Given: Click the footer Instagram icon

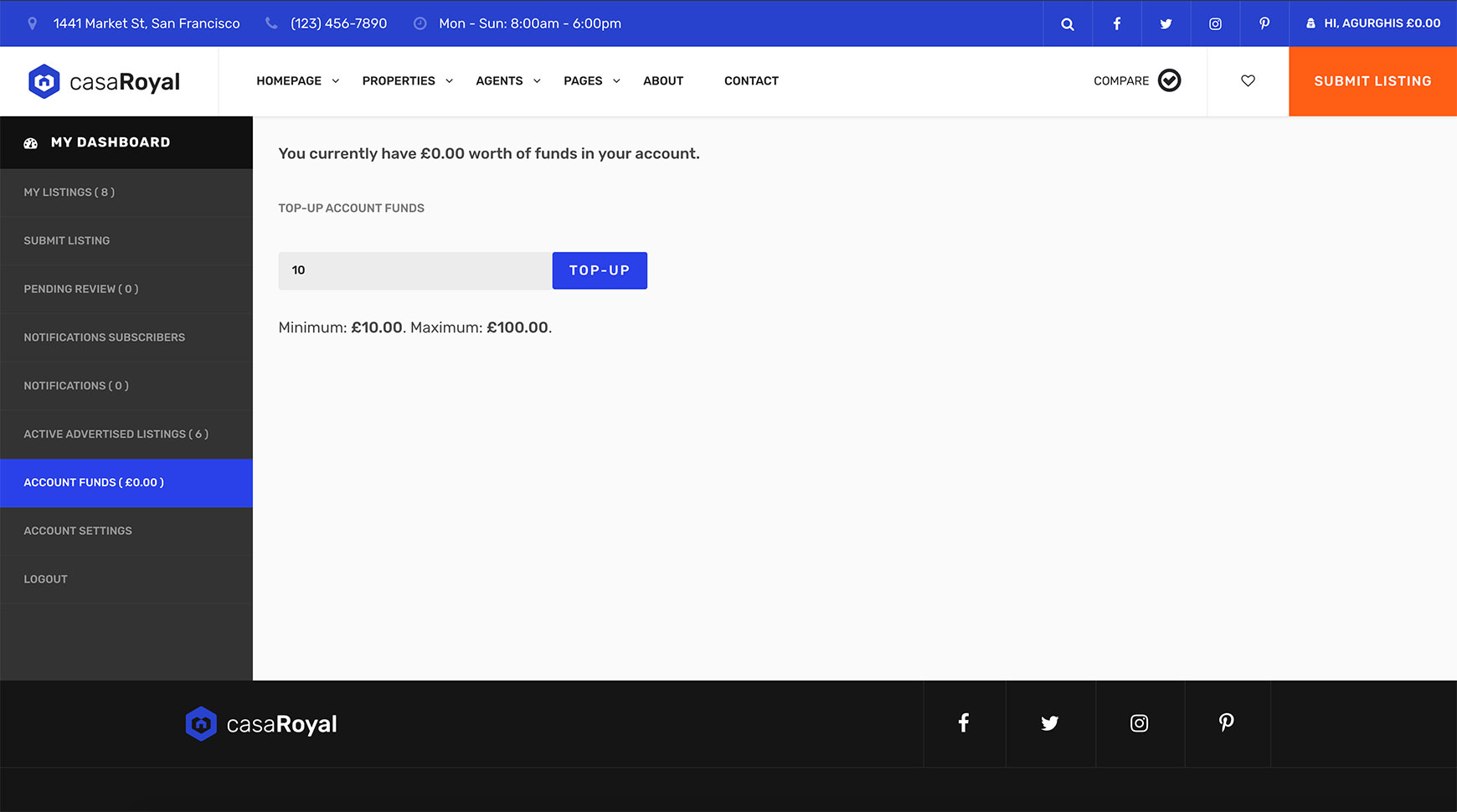Looking at the screenshot, I should 1140,723.
